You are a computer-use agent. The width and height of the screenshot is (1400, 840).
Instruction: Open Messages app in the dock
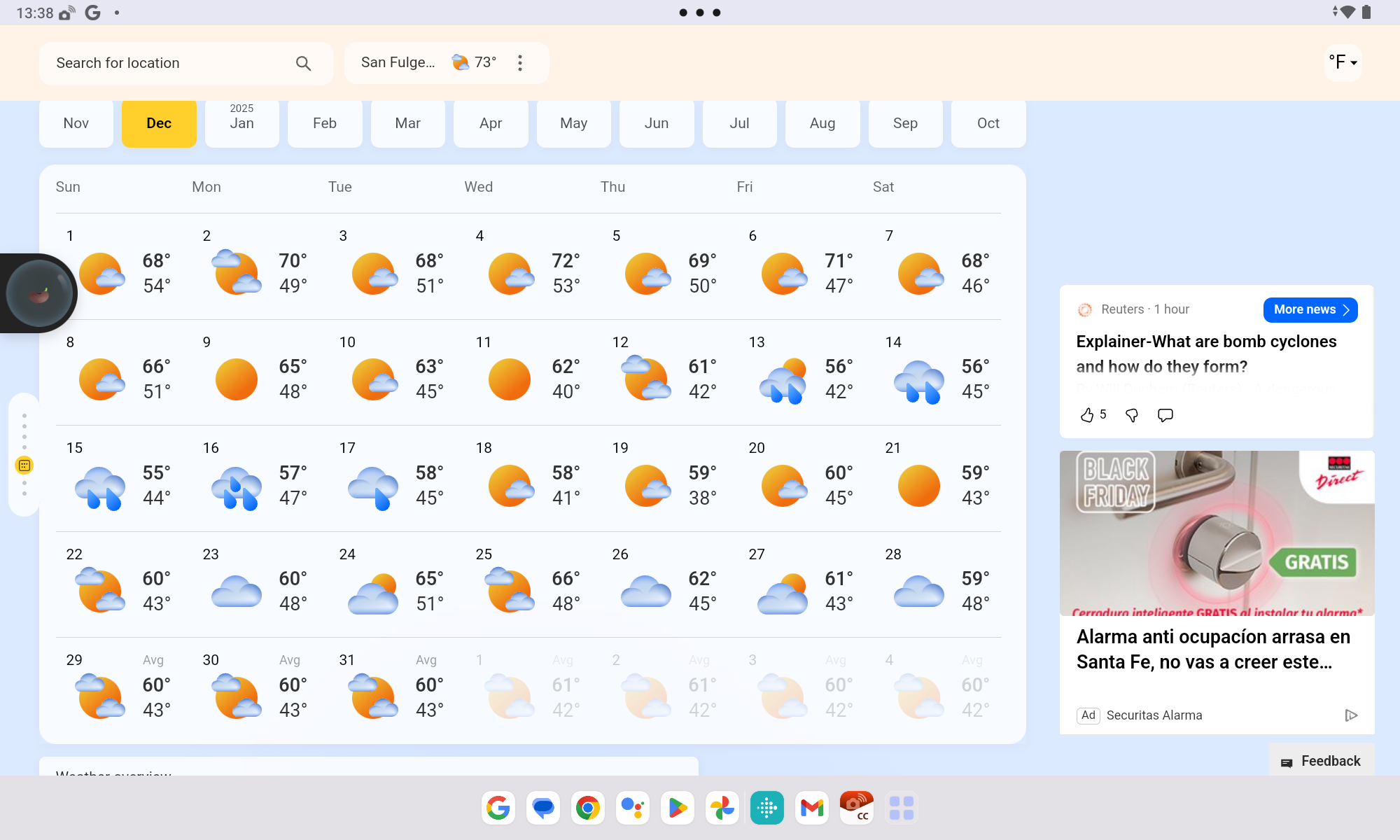(x=543, y=808)
